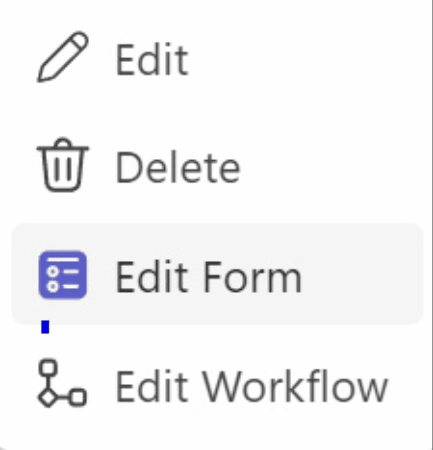Tap the workflow diagram glyph
Viewport: 433px width, 450px height.
pyautogui.click(x=63, y=383)
